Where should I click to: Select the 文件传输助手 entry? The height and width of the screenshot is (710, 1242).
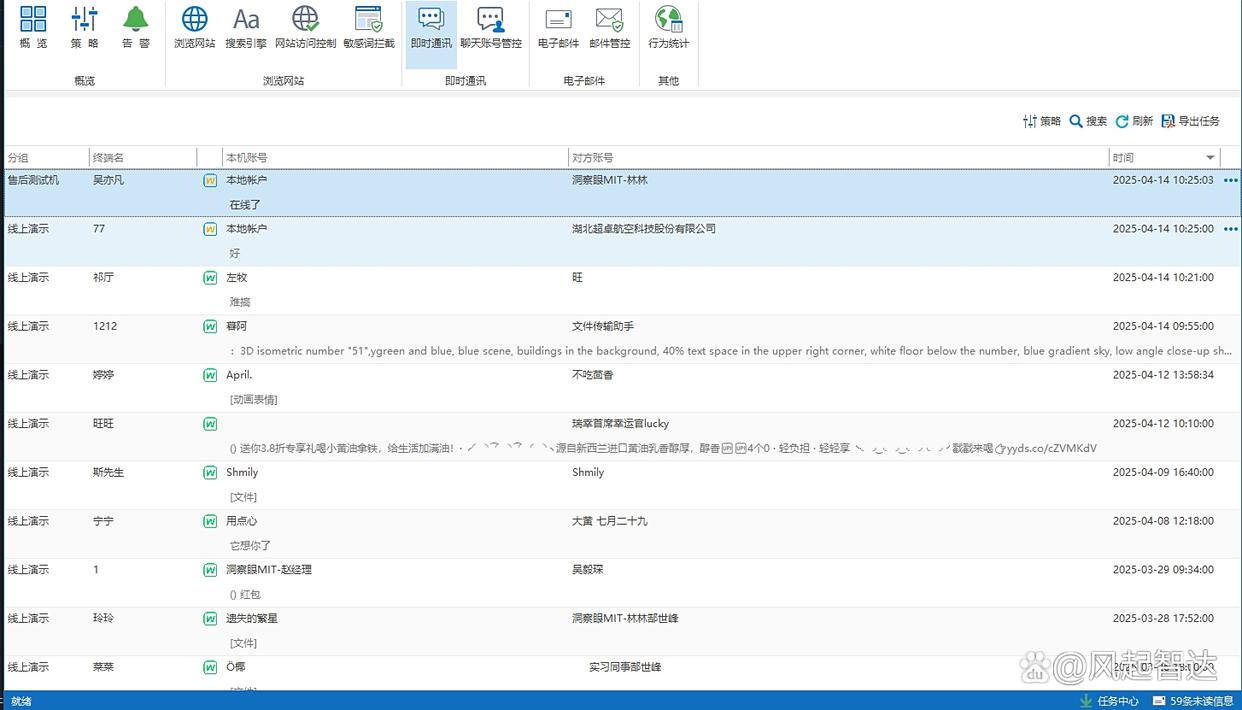pyautogui.click(x=603, y=326)
